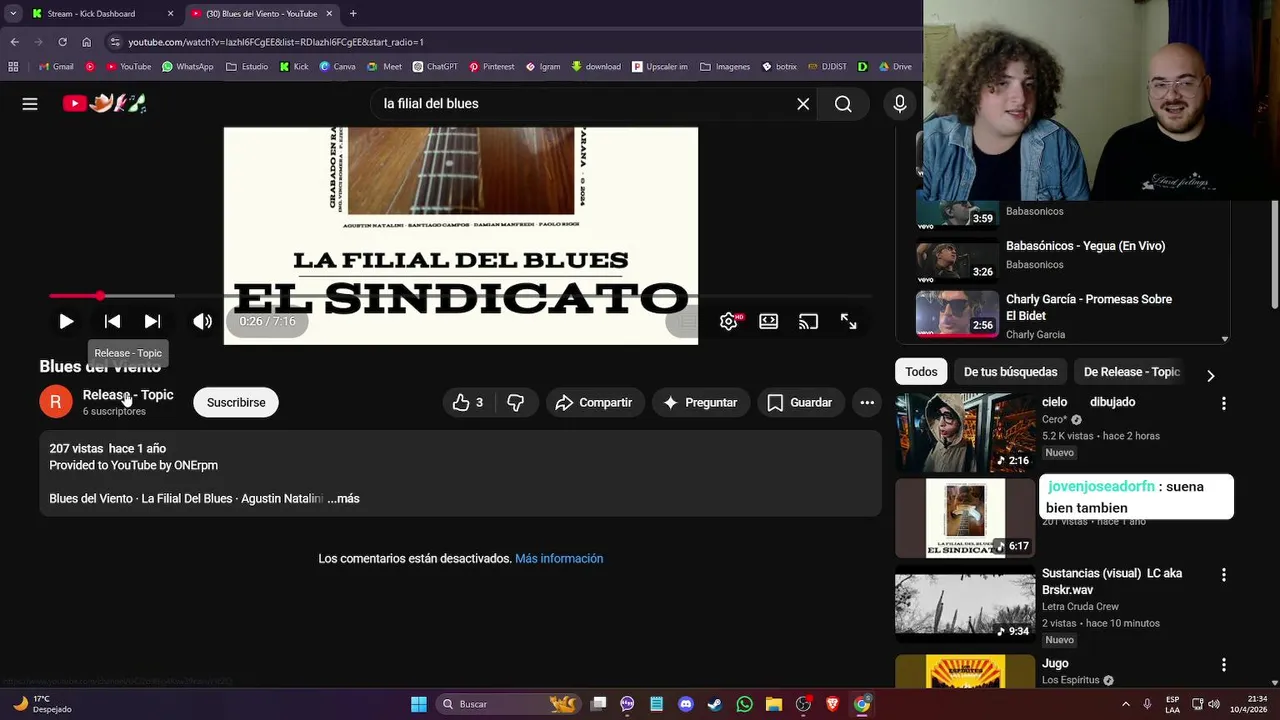Subscribe to Release - Topic channel
Image resolution: width=1280 pixels, height=720 pixels.
[x=236, y=403]
